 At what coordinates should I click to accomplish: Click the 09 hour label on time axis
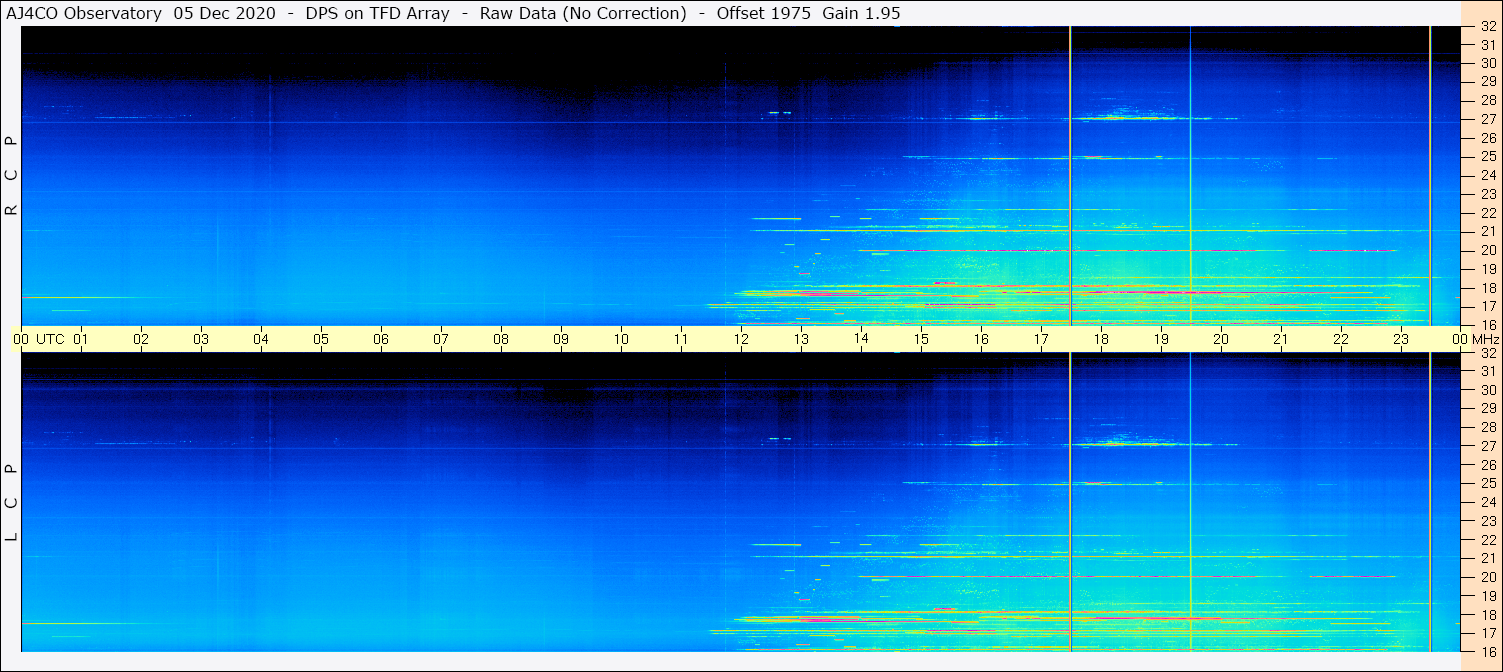click(561, 339)
